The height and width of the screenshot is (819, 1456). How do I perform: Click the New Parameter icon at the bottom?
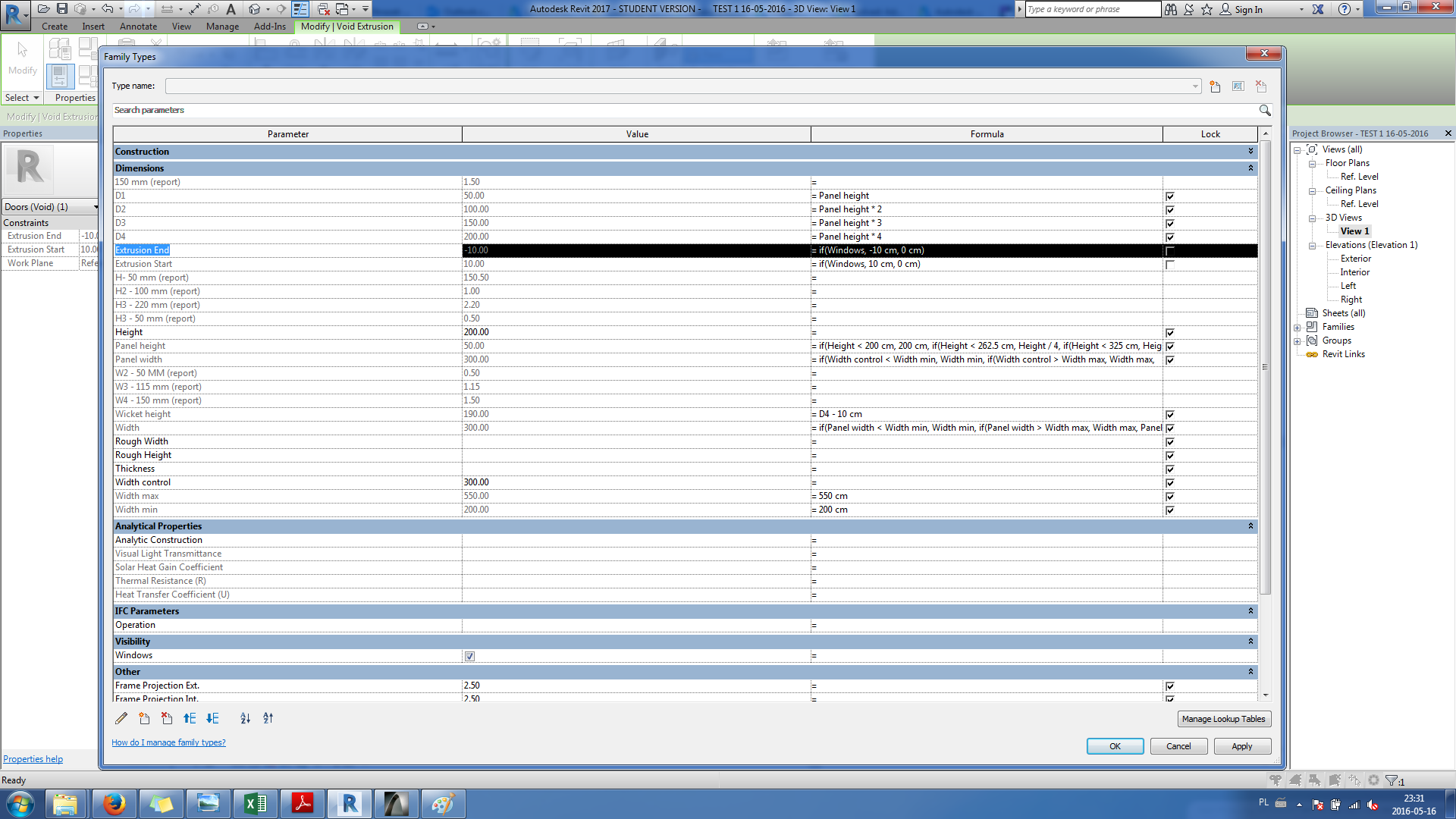[144, 718]
